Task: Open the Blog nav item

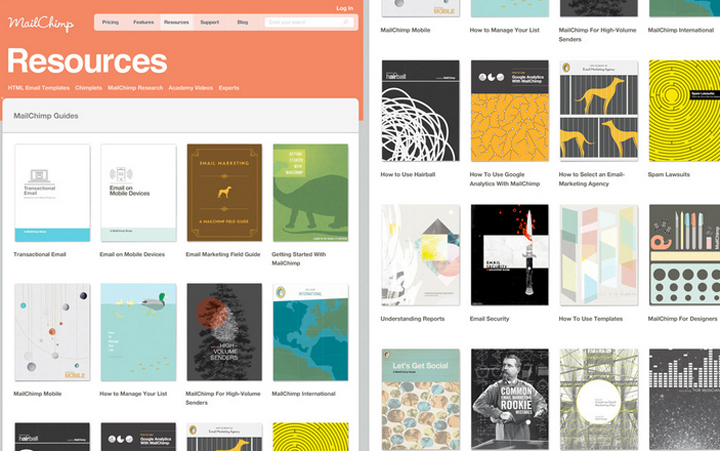Action: (242, 22)
